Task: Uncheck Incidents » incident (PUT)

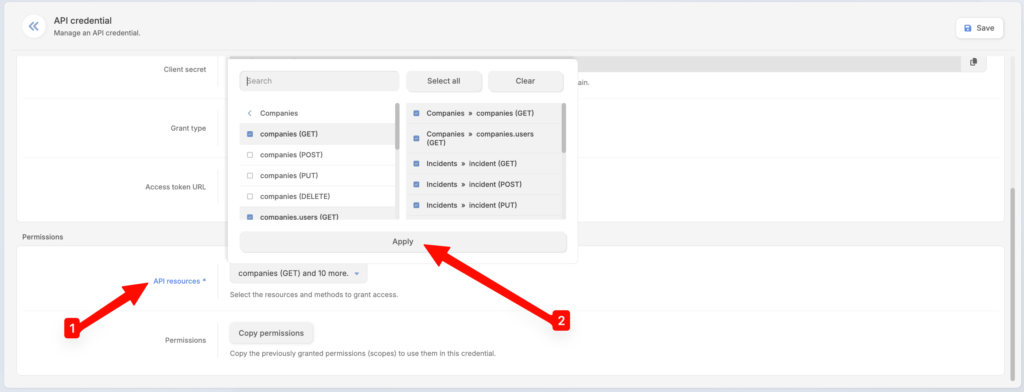Action: [416, 205]
